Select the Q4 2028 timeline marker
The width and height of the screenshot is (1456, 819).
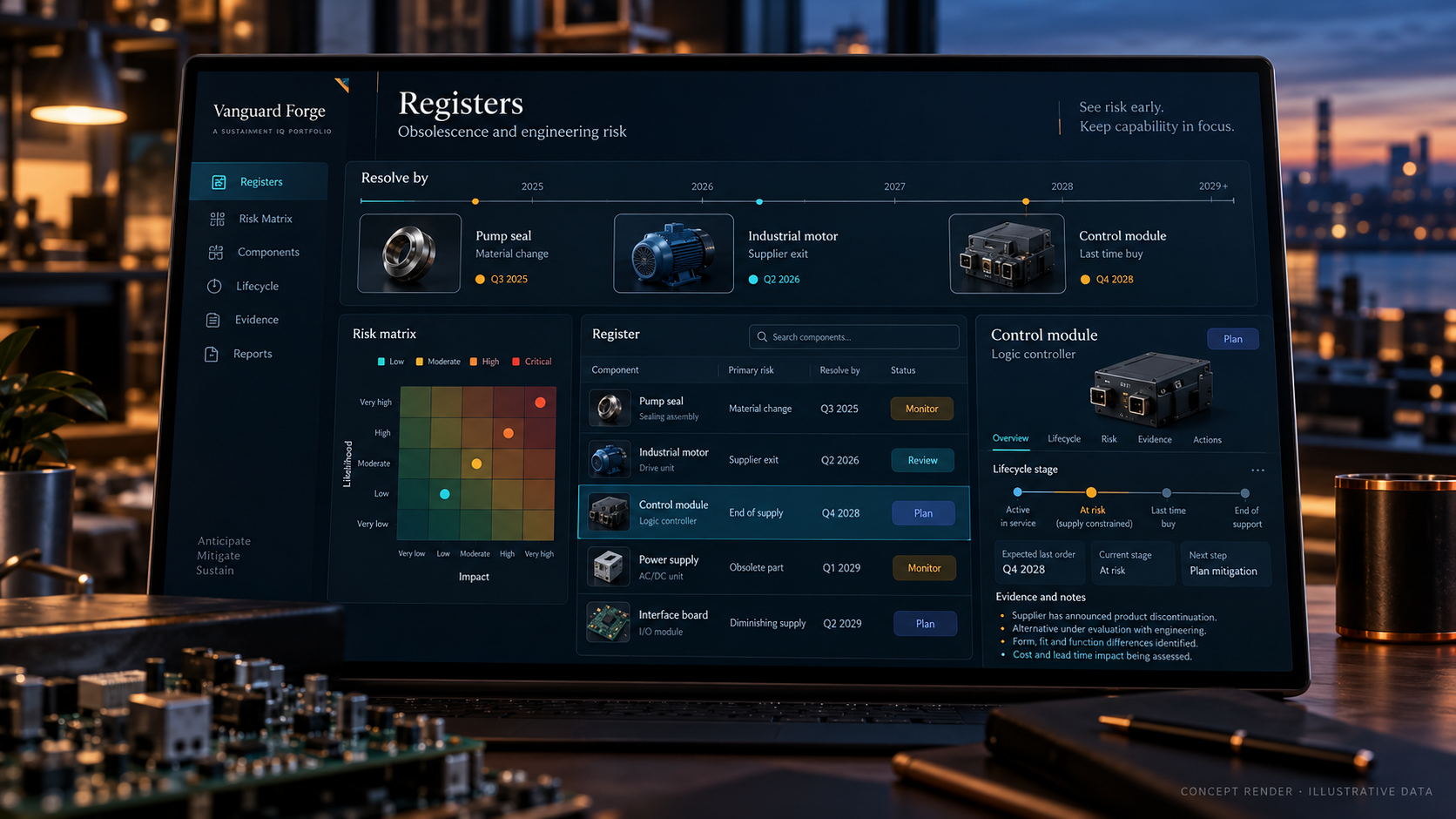click(1026, 201)
